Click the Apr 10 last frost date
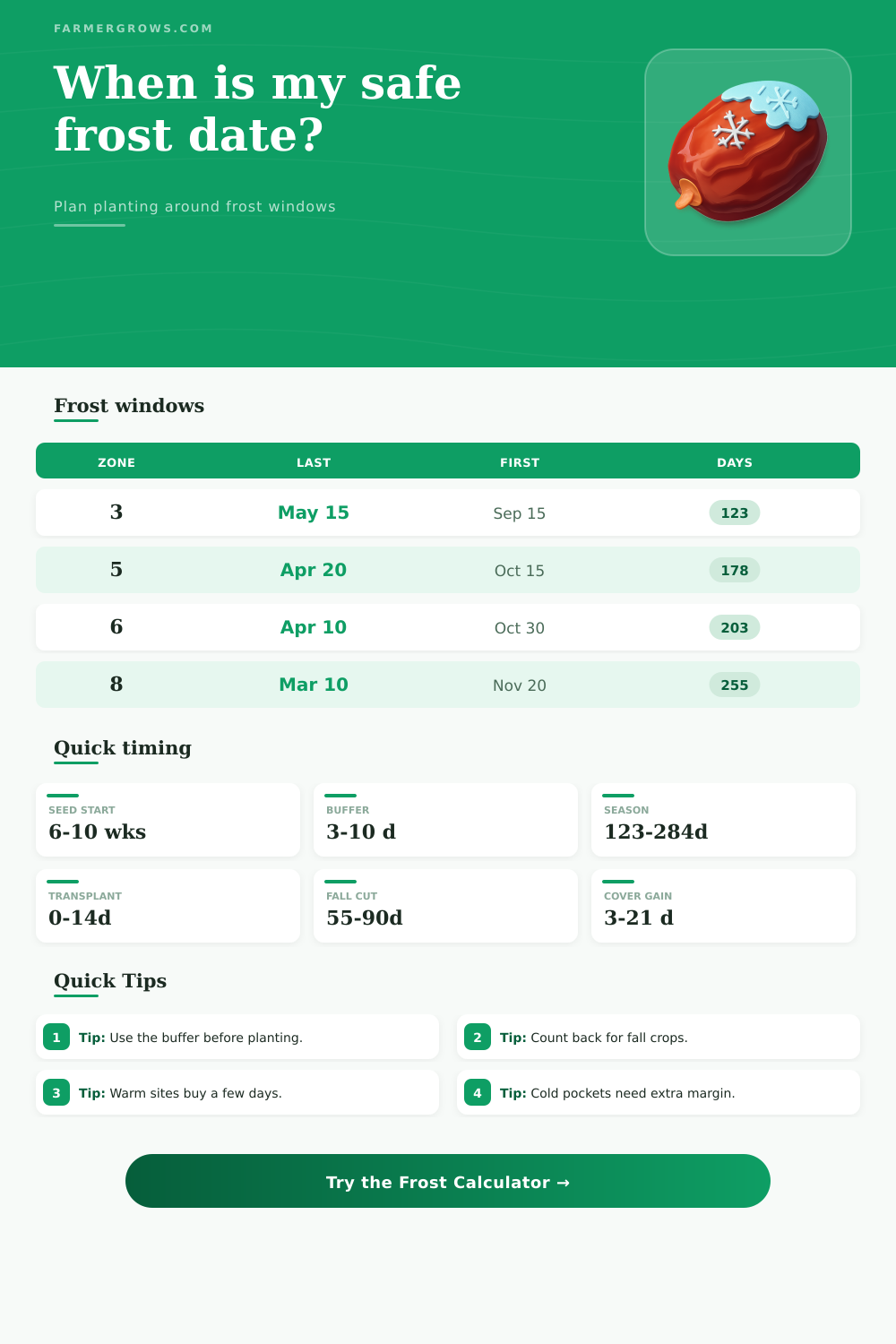 [x=314, y=627]
